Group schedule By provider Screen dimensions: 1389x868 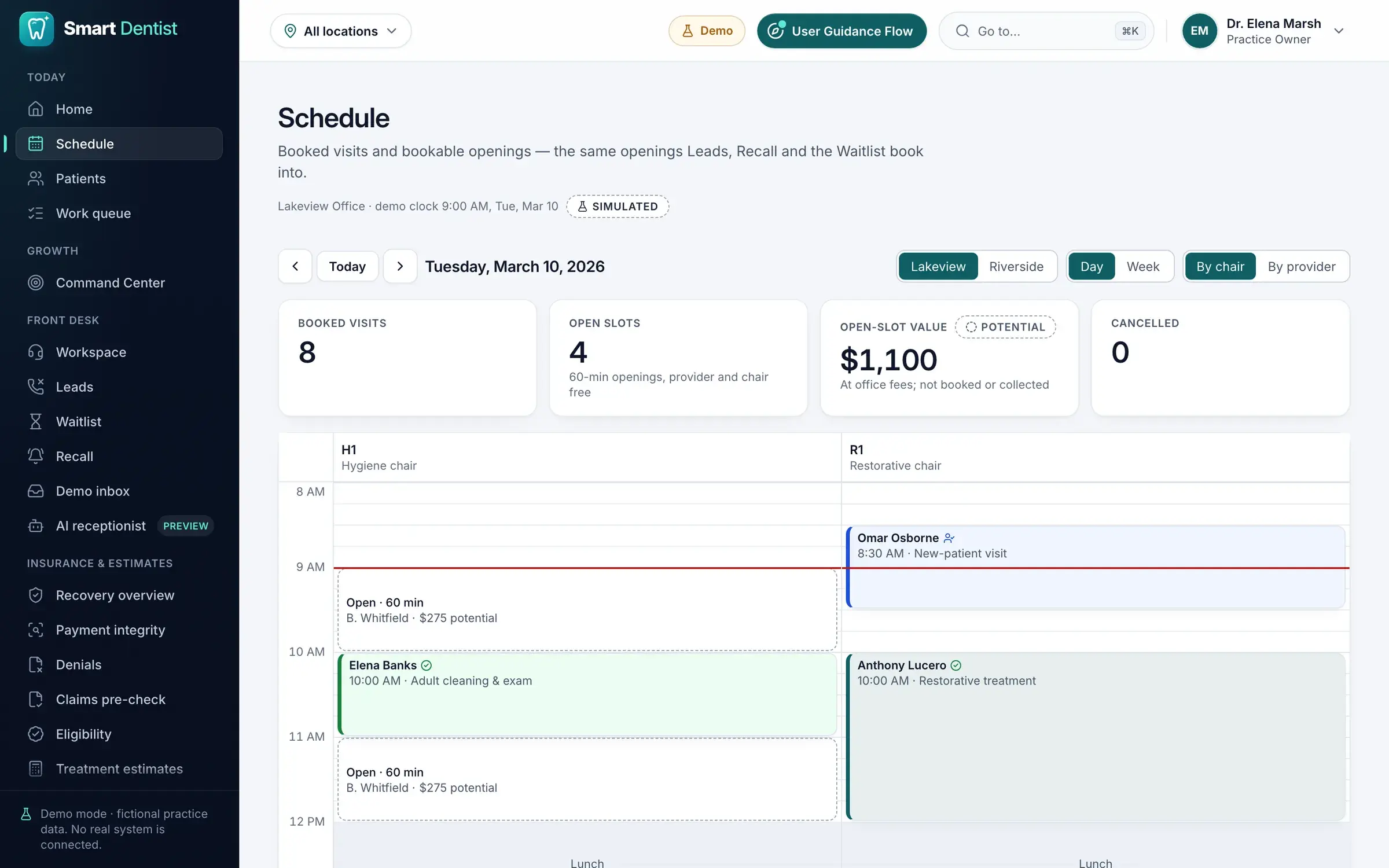(1302, 266)
